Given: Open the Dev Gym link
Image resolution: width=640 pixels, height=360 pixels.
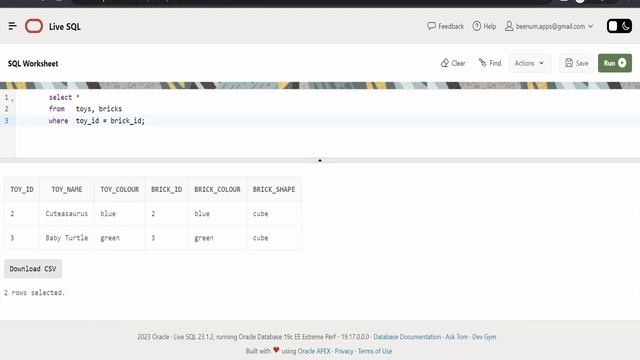Looking at the screenshot, I should click(x=484, y=337).
